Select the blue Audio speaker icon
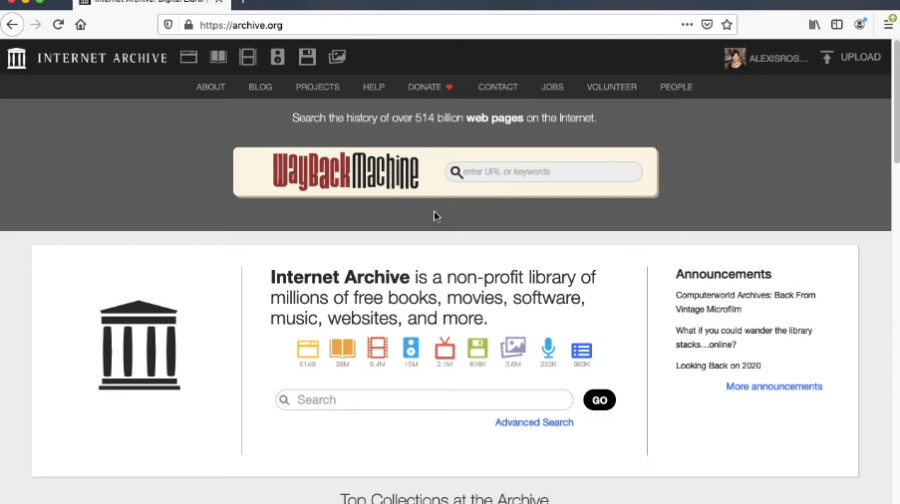This screenshot has width=900, height=504. click(x=410, y=349)
